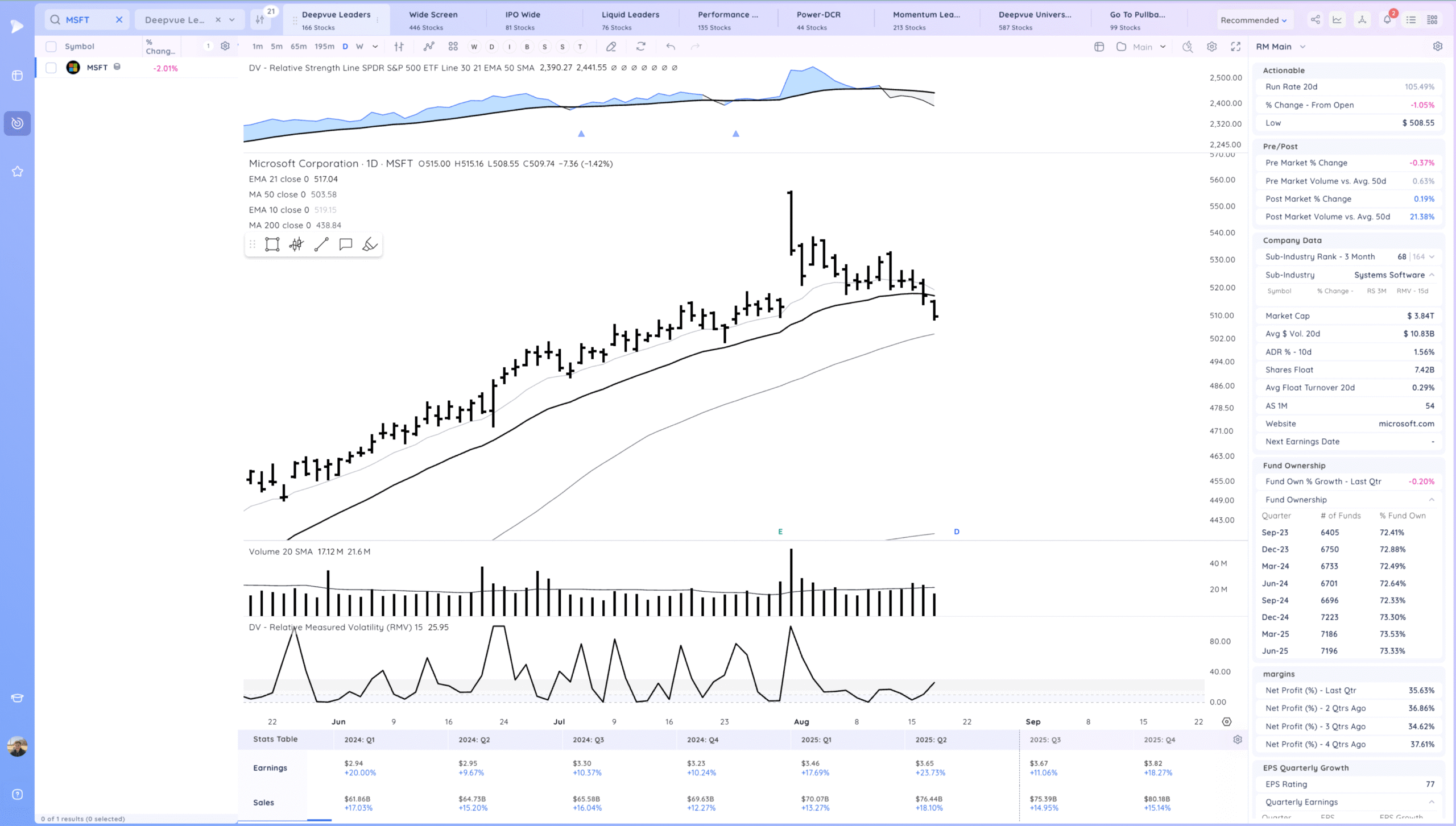The height and width of the screenshot is (826, 1456).
Task: Toggle the B circle marker button
Action: (x=527, y=47)
